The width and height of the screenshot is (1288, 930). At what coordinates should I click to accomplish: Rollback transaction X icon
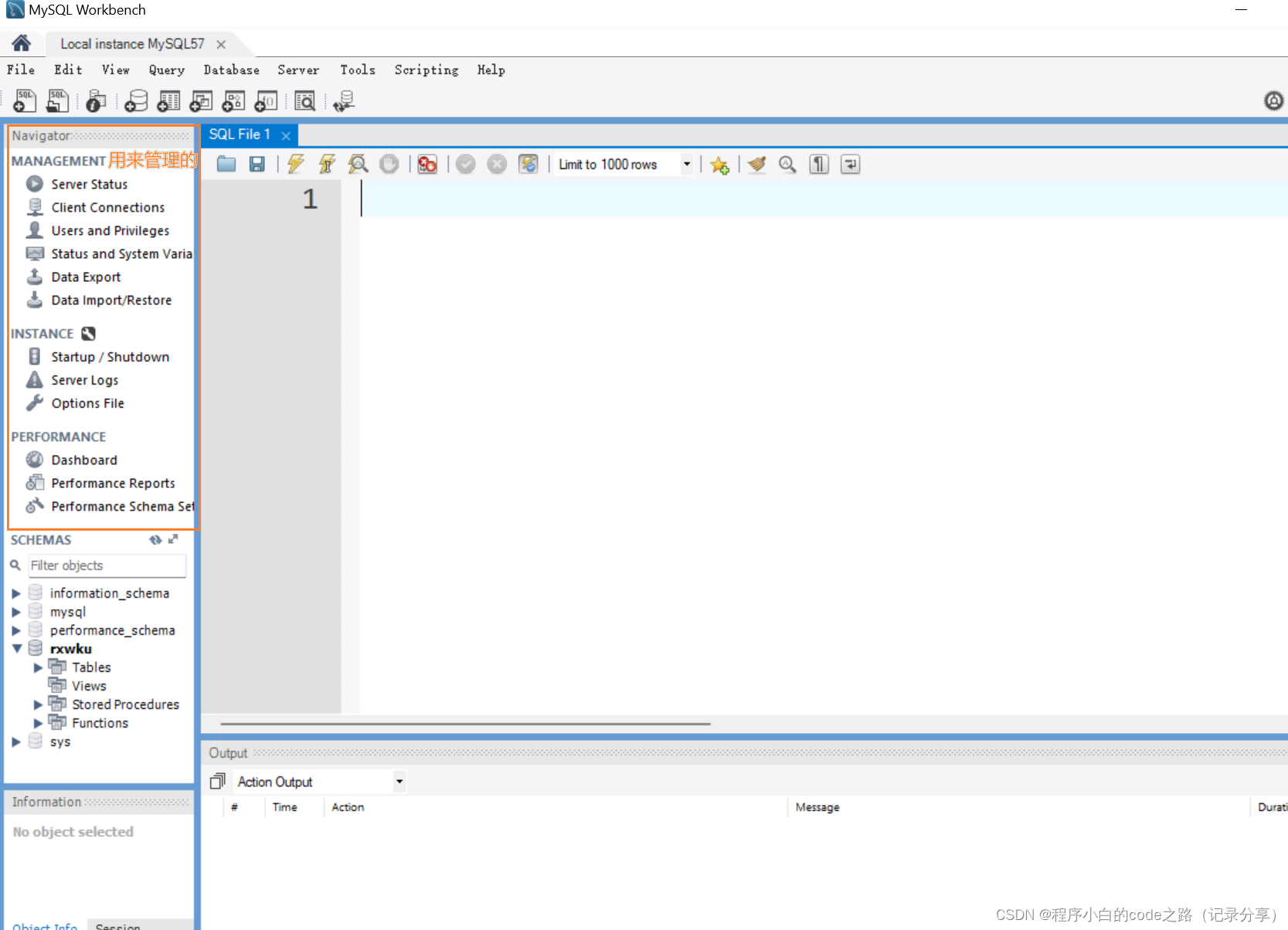(497, 164)
